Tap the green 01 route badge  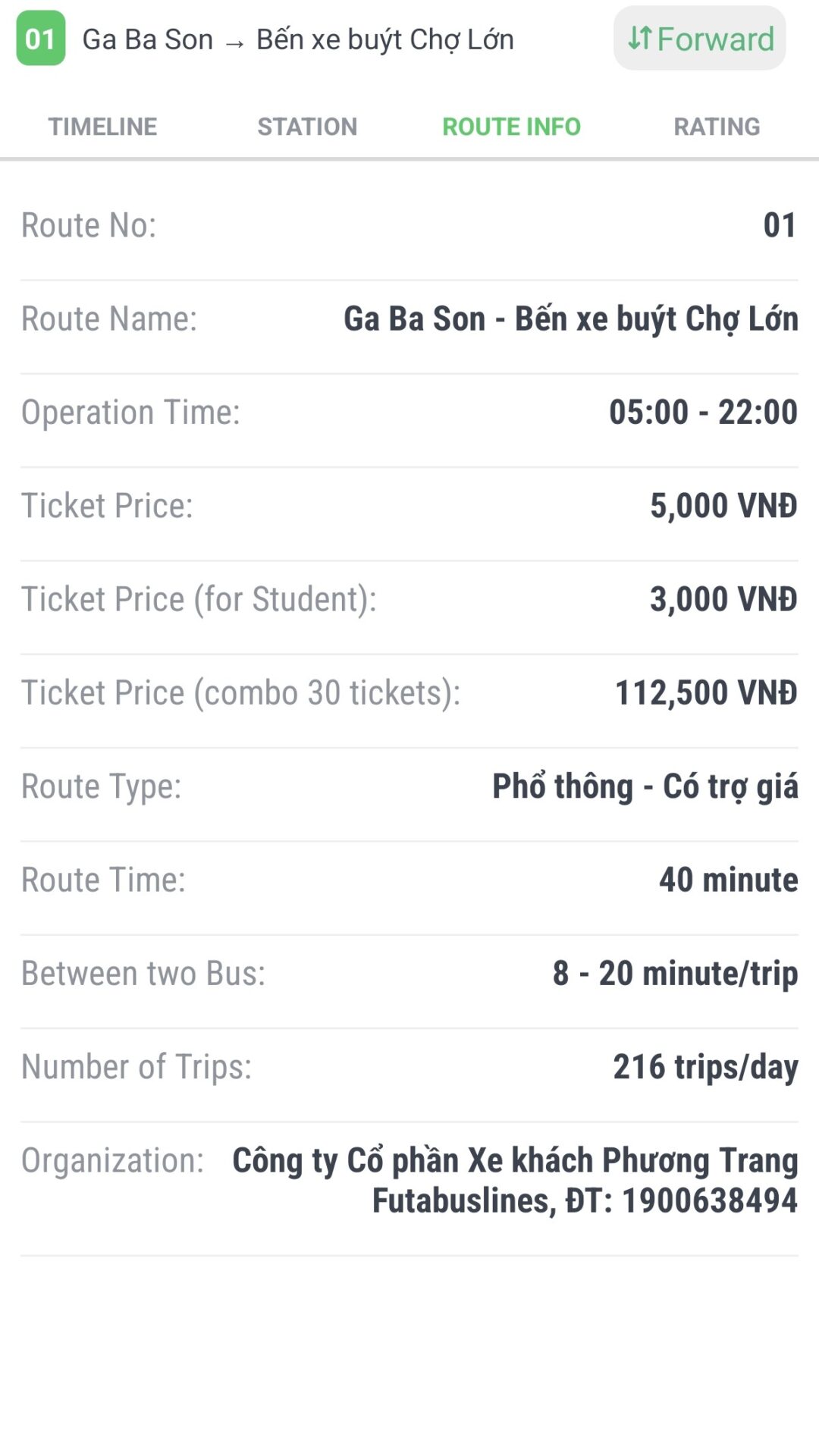point(41,39)
